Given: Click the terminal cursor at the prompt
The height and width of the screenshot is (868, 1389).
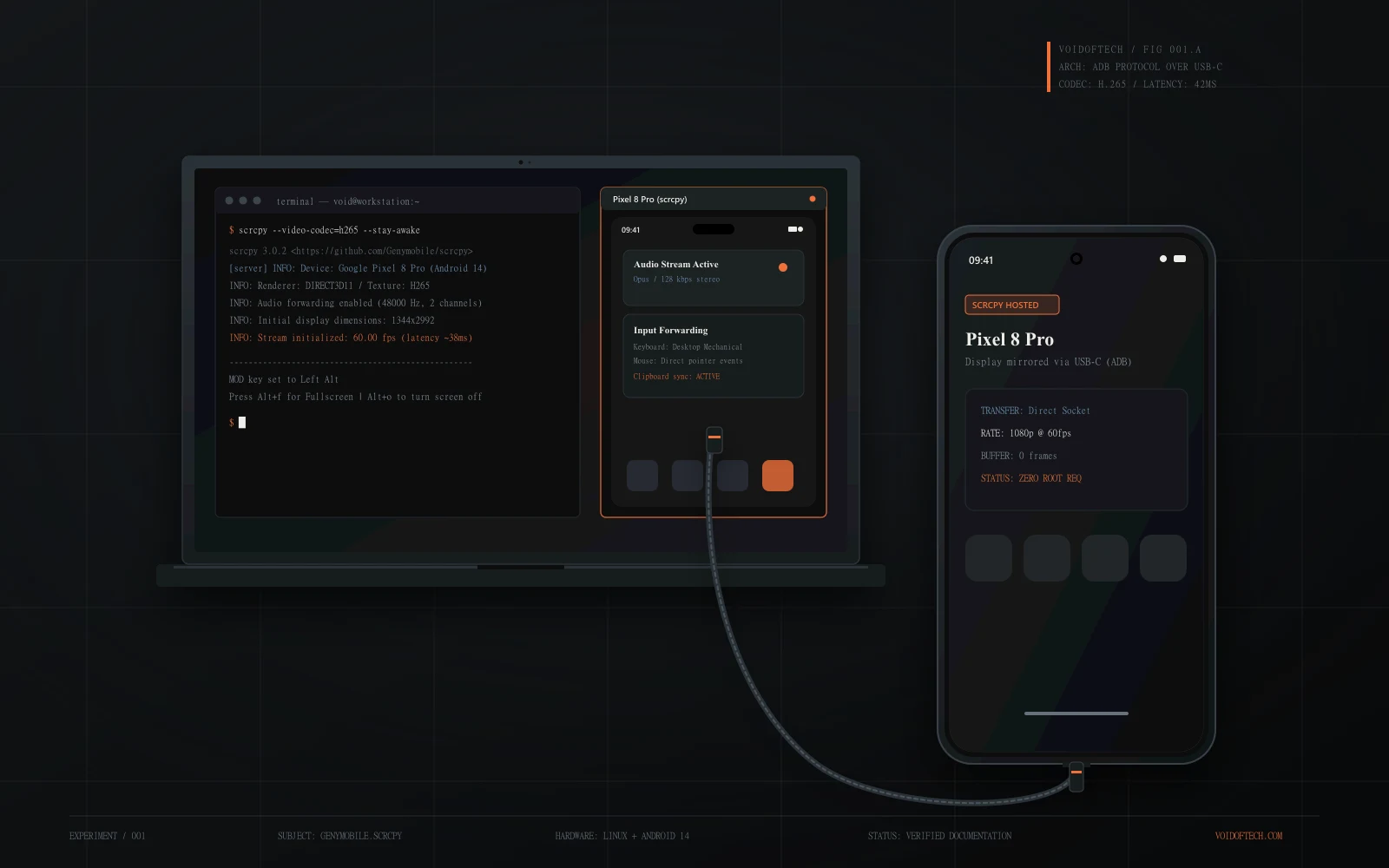Looking at the screenshot, I should [x=242, y=423].
